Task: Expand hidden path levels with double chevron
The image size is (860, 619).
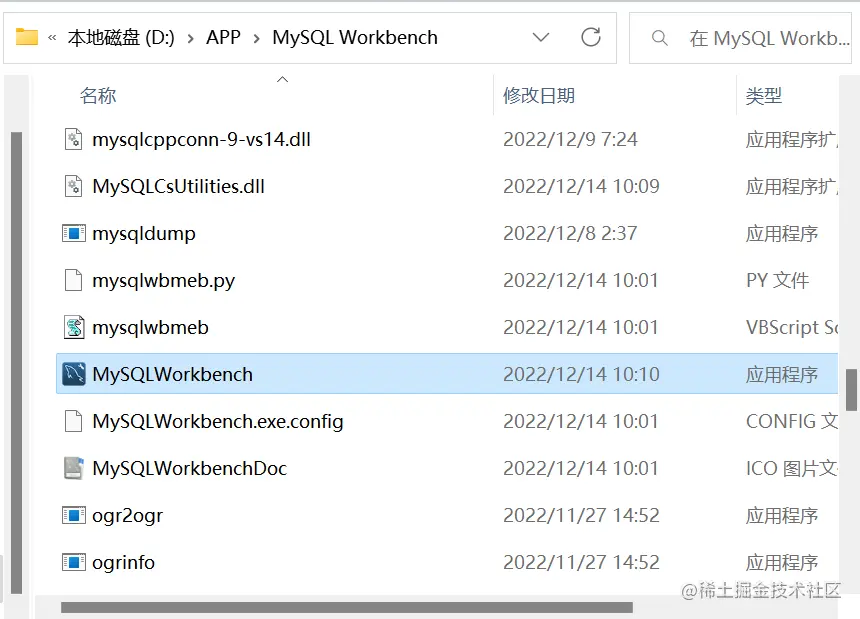Action: (x=52, y=38)
